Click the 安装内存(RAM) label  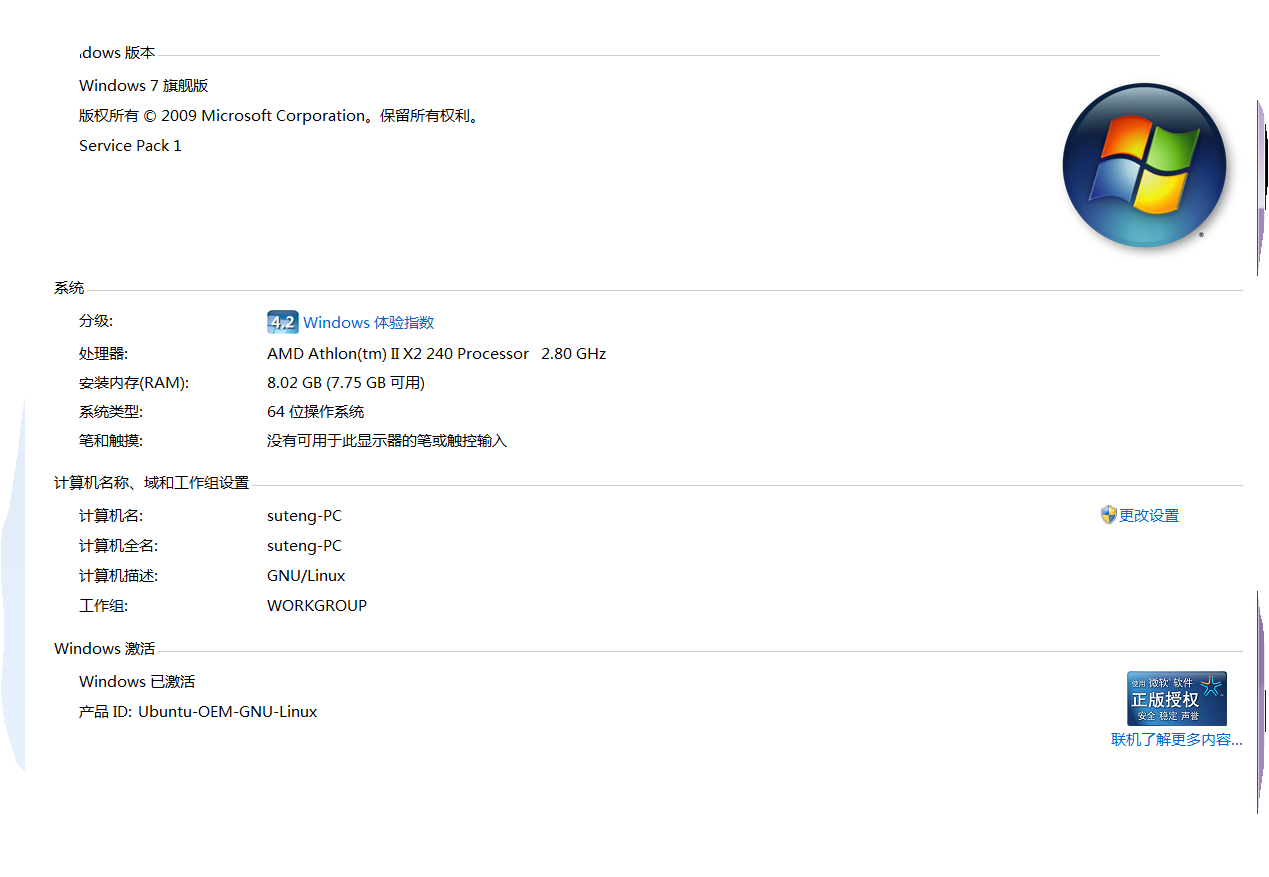[x=134, y=382]
